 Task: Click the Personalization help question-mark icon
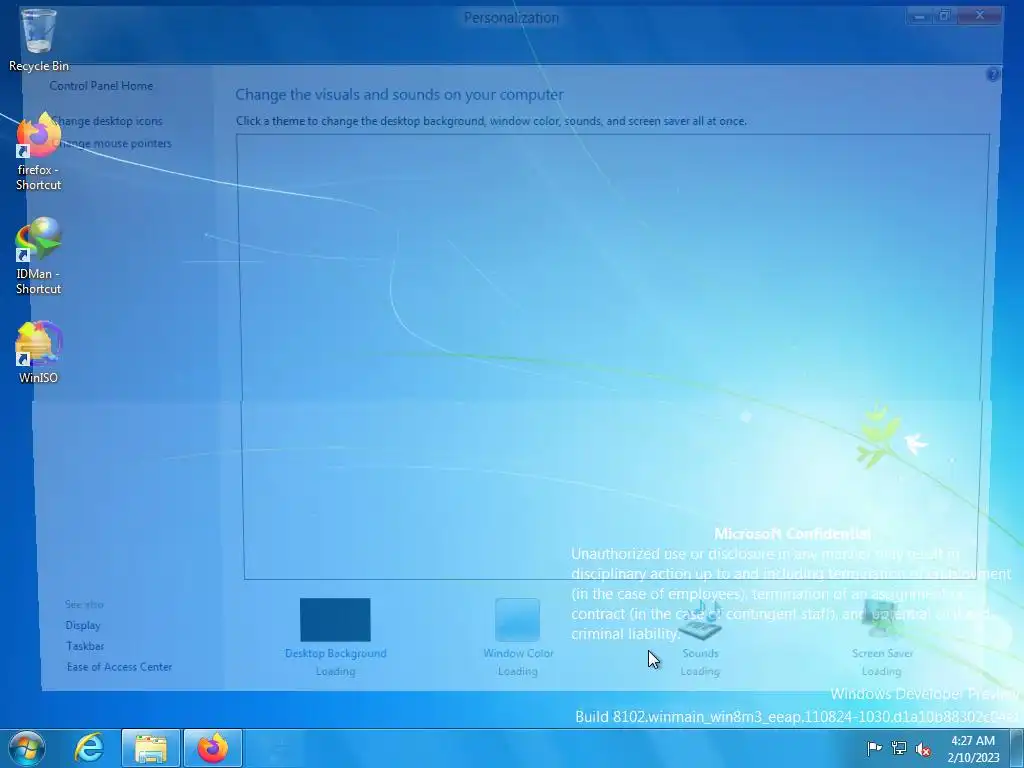pos(993,74)
